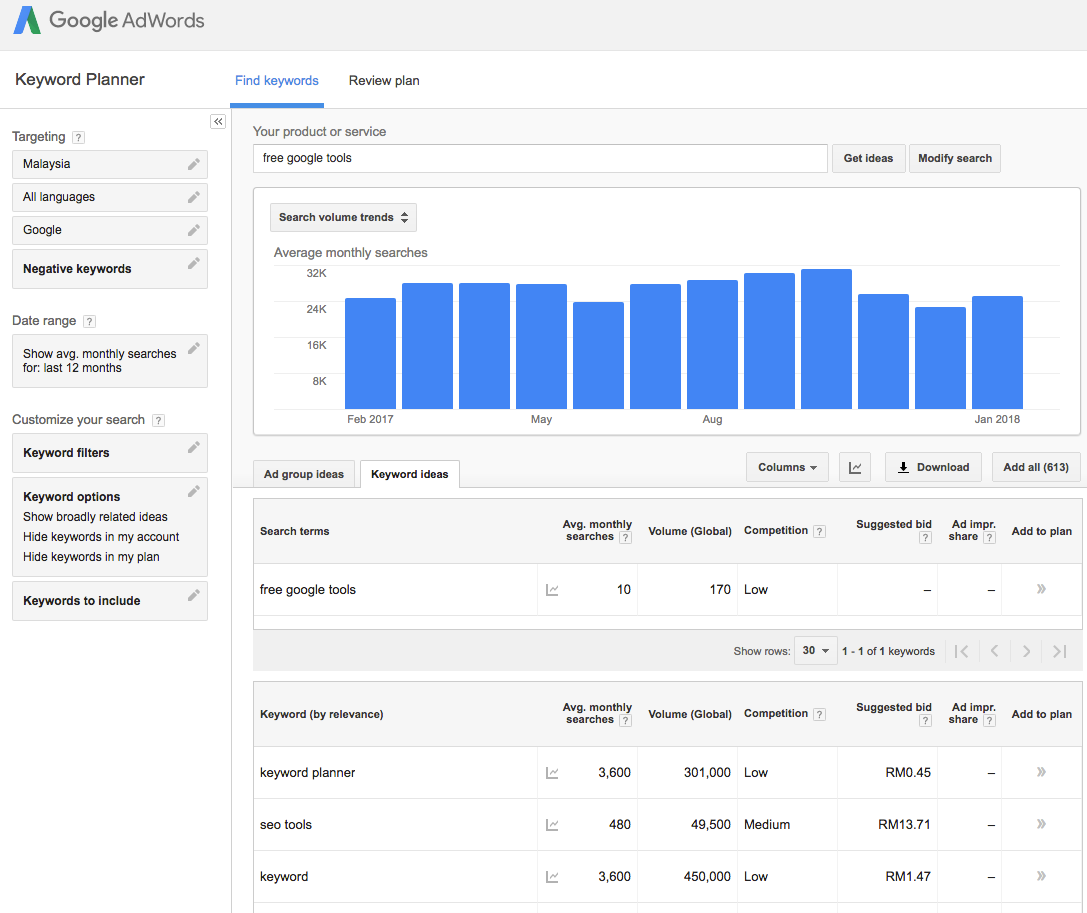Click Add all (613) button
1087x913 pixels.
click(1036, 467)
